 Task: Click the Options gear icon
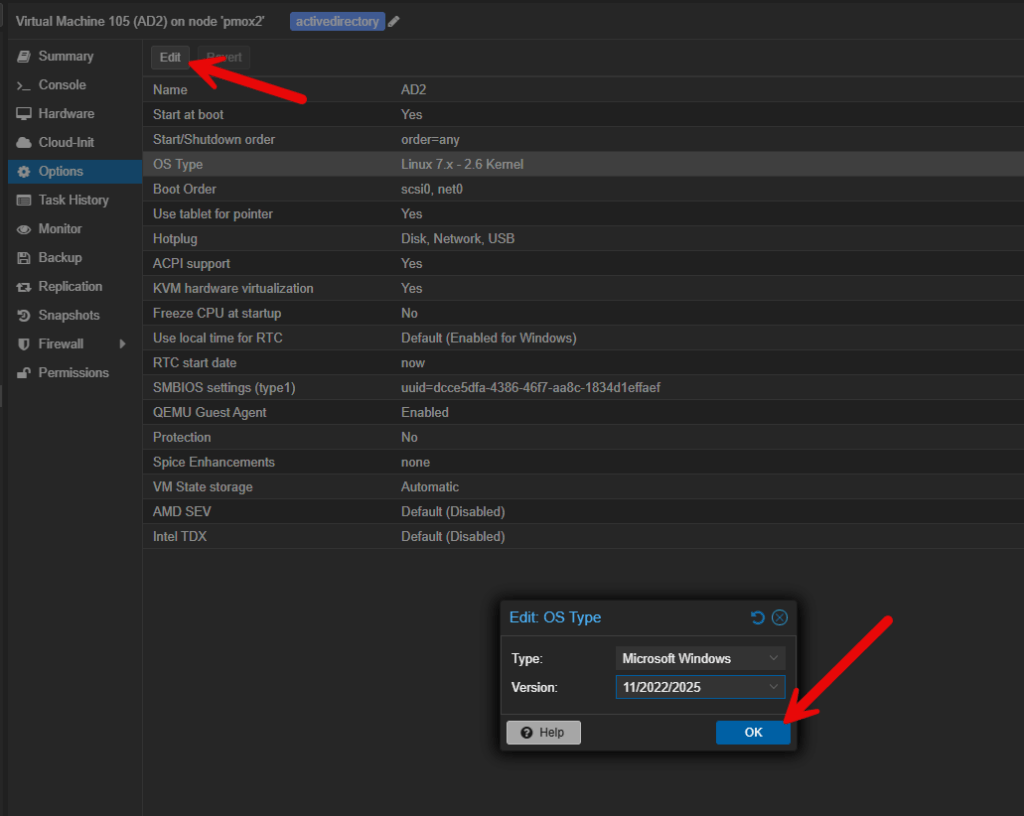pos(24,171)
